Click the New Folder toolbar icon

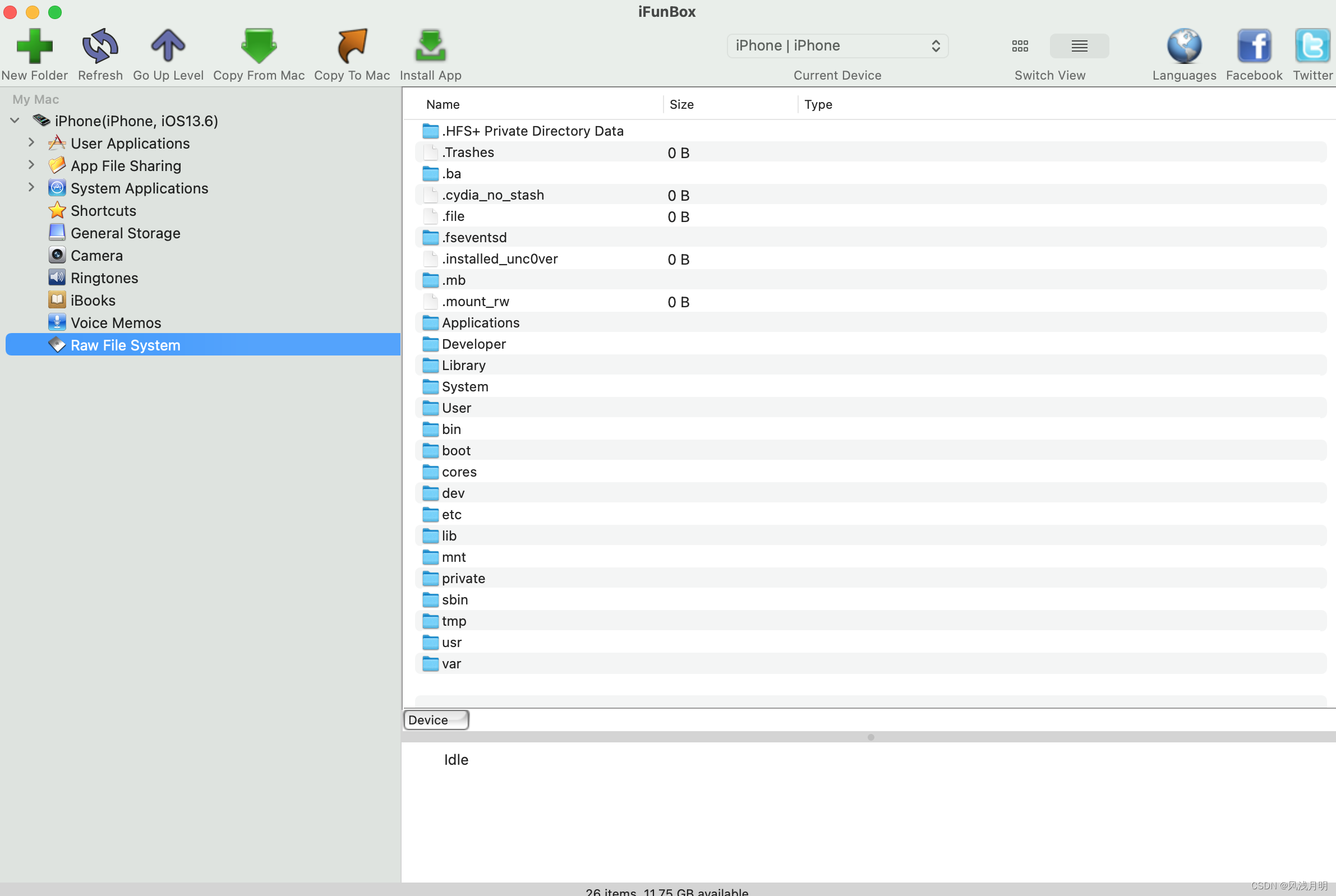pyautogui.click(x=34, y=46)
